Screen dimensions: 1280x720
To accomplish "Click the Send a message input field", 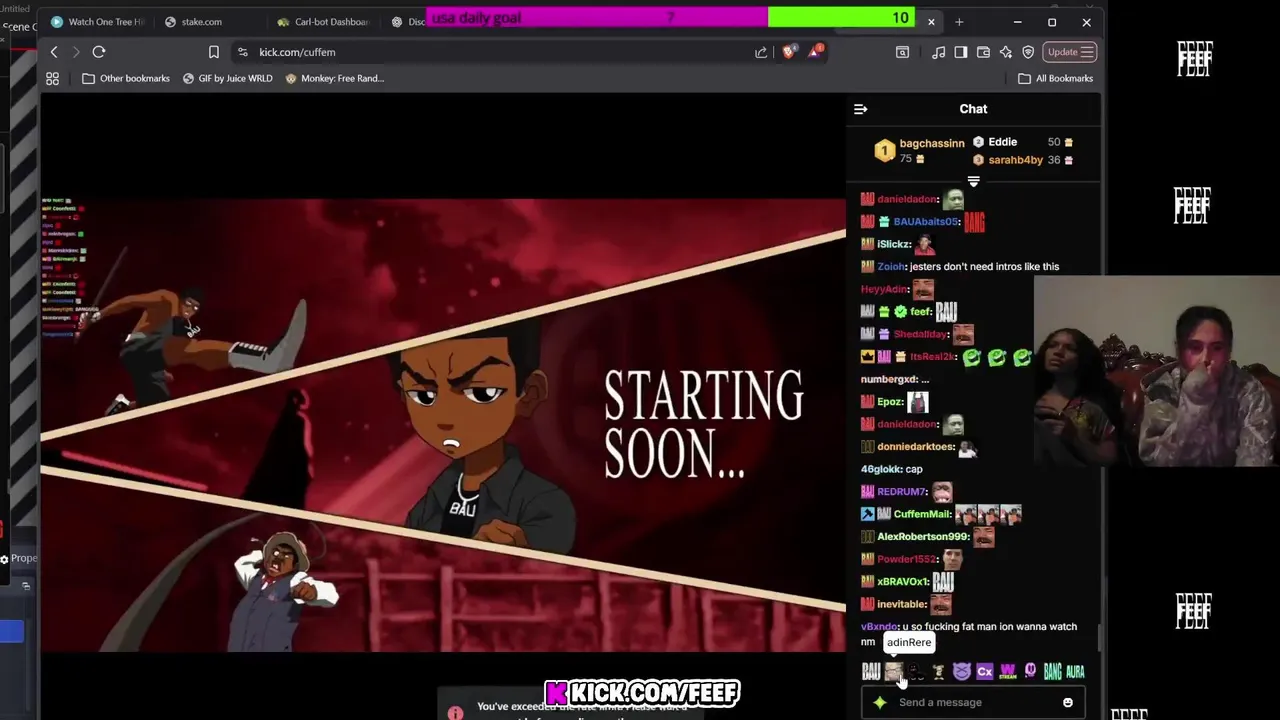I will (x=973, y=702).
